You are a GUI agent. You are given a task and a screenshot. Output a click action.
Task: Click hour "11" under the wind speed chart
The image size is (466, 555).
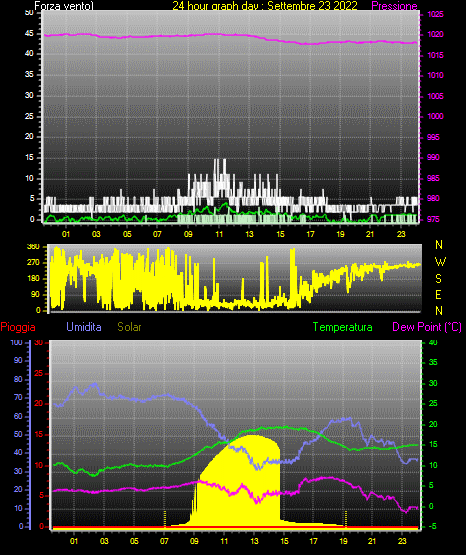click(219, 234)
